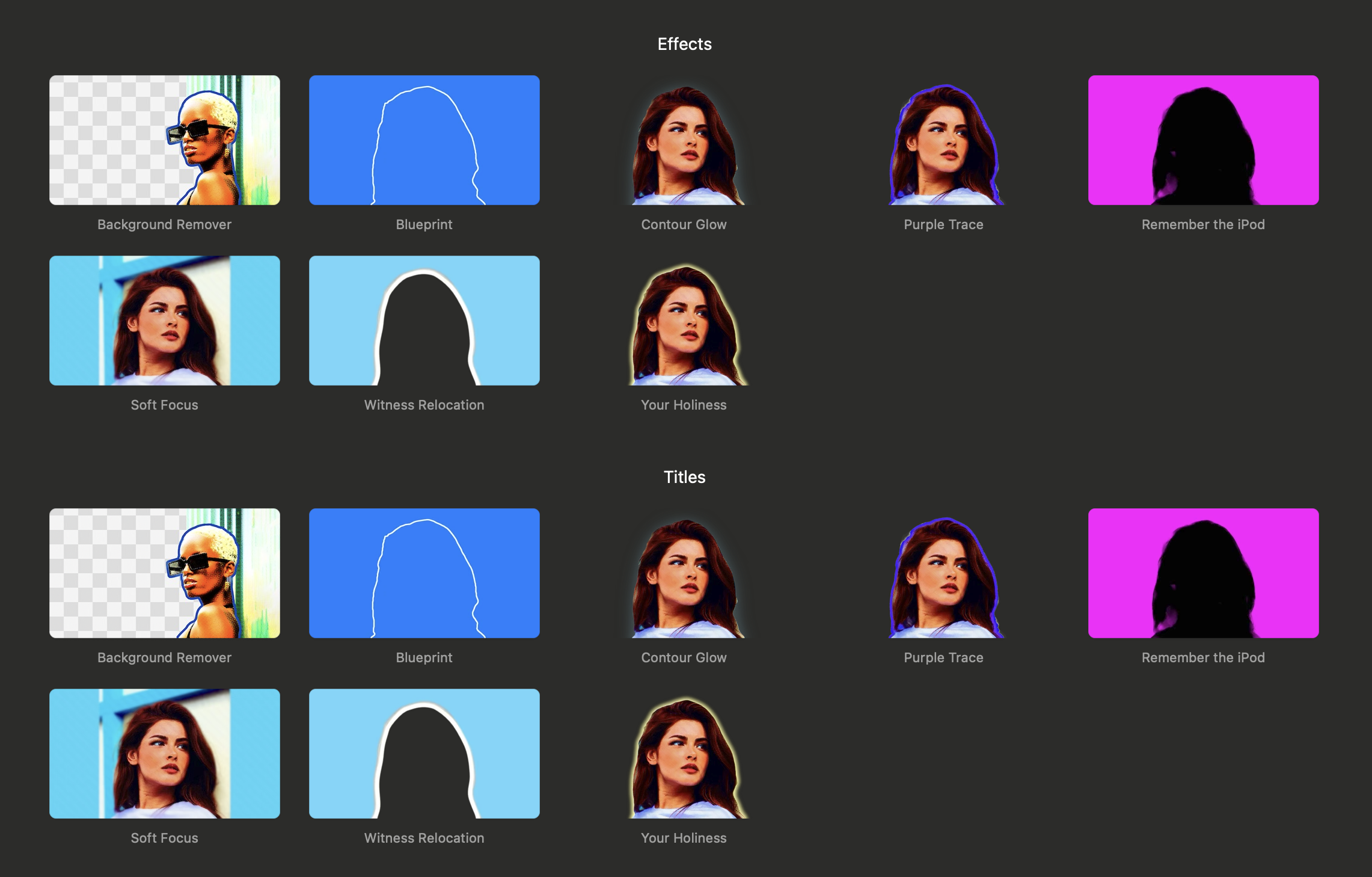Image resolution: width=1372 pixels, height=877 pixels.
Task: Pick Purple Trace thumbnail in Titles section
Action: 944,573
